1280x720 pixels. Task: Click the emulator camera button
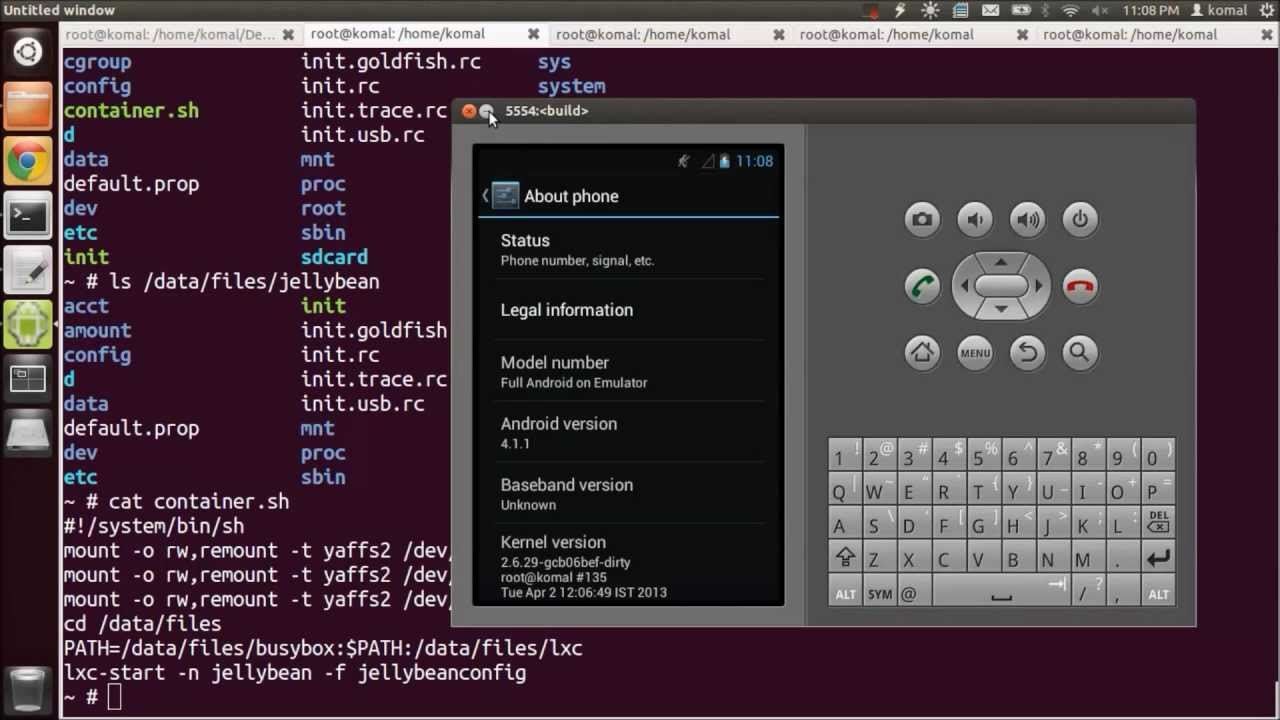(x=922, y=219)
